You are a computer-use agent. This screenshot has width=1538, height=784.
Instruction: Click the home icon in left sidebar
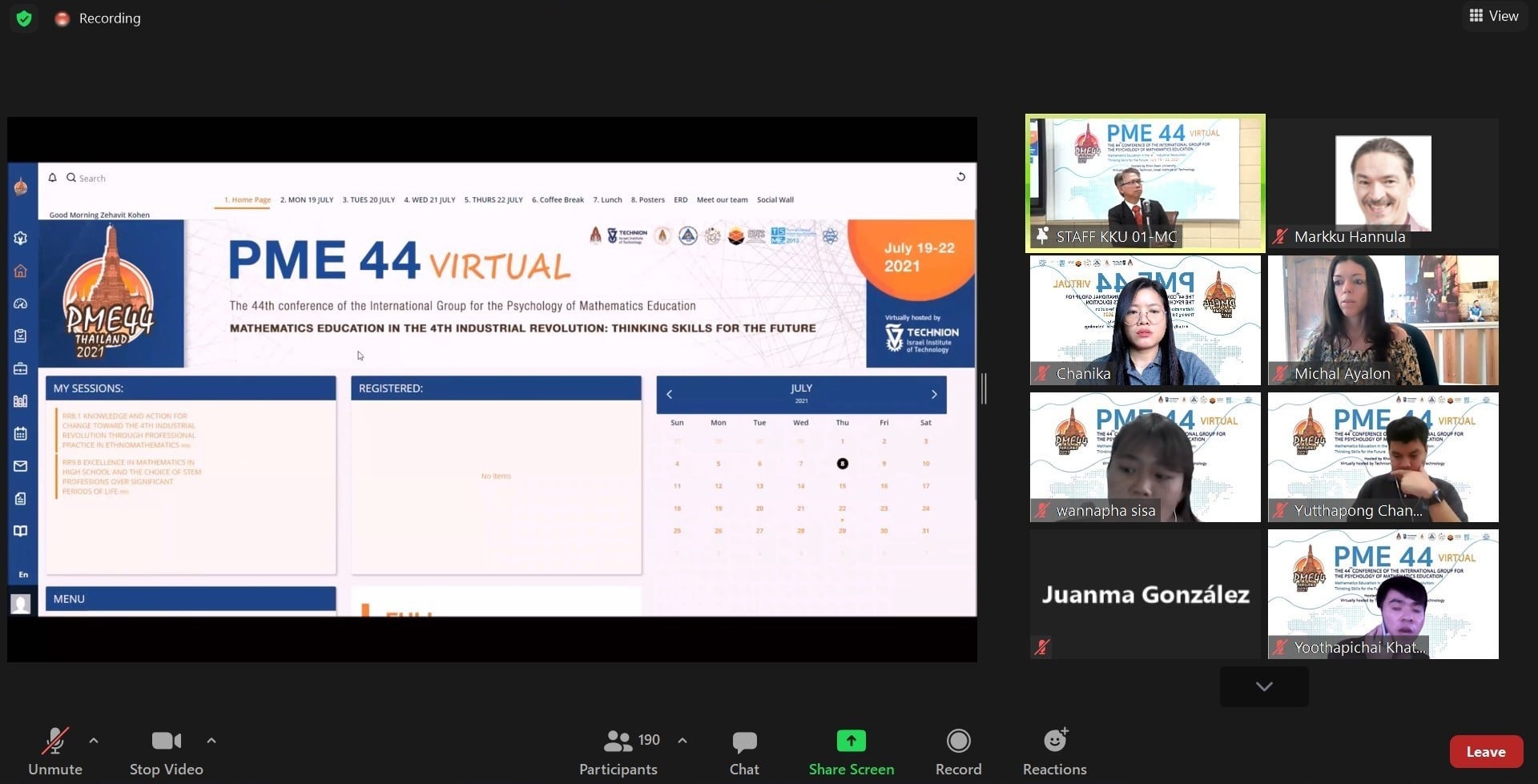21,271
